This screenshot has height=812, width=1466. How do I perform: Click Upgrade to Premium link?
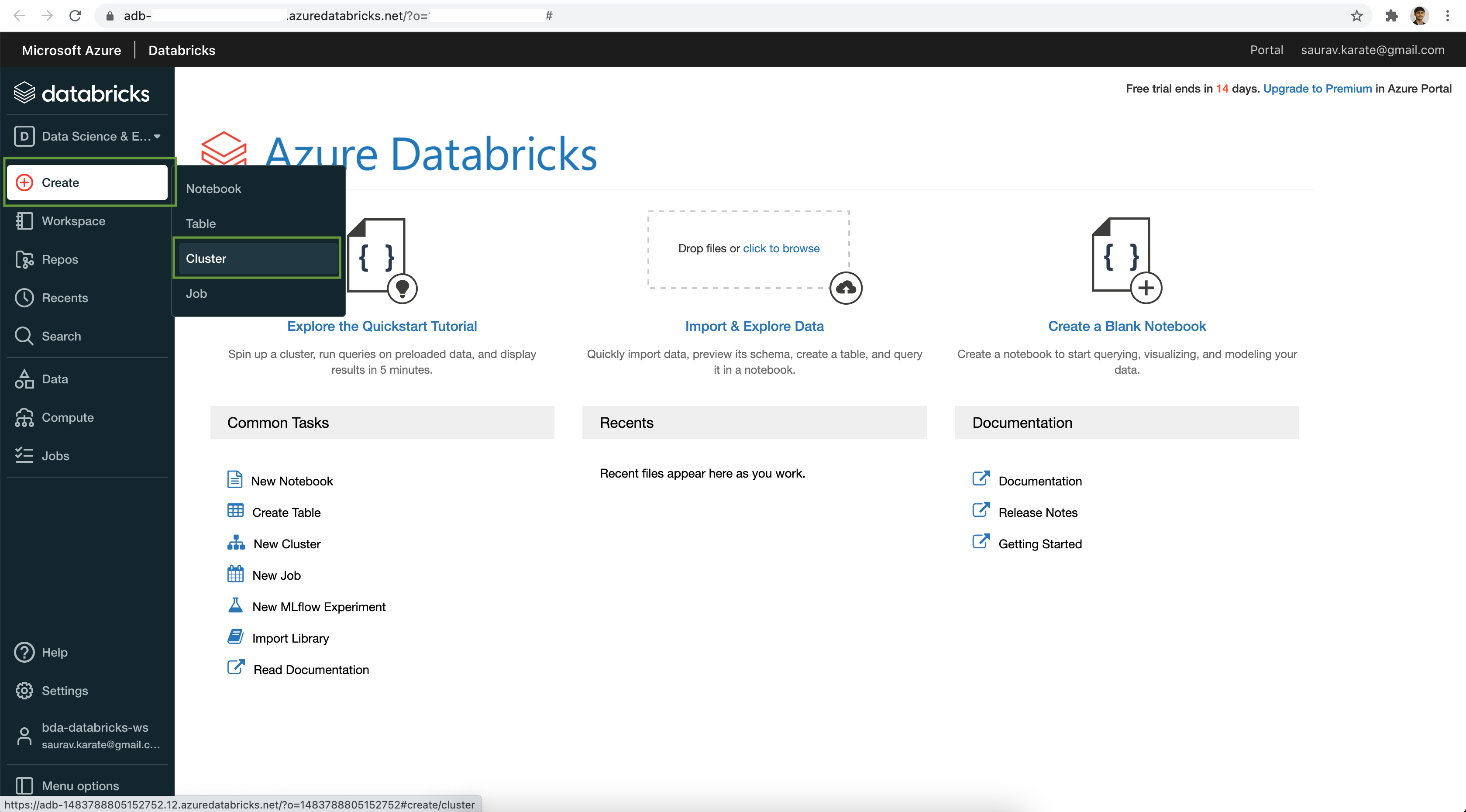click(x=1318, y=89)
